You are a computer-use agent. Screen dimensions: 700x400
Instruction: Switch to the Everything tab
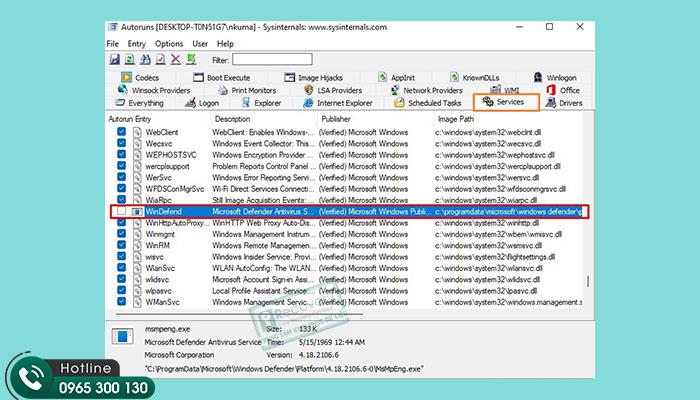139,103
